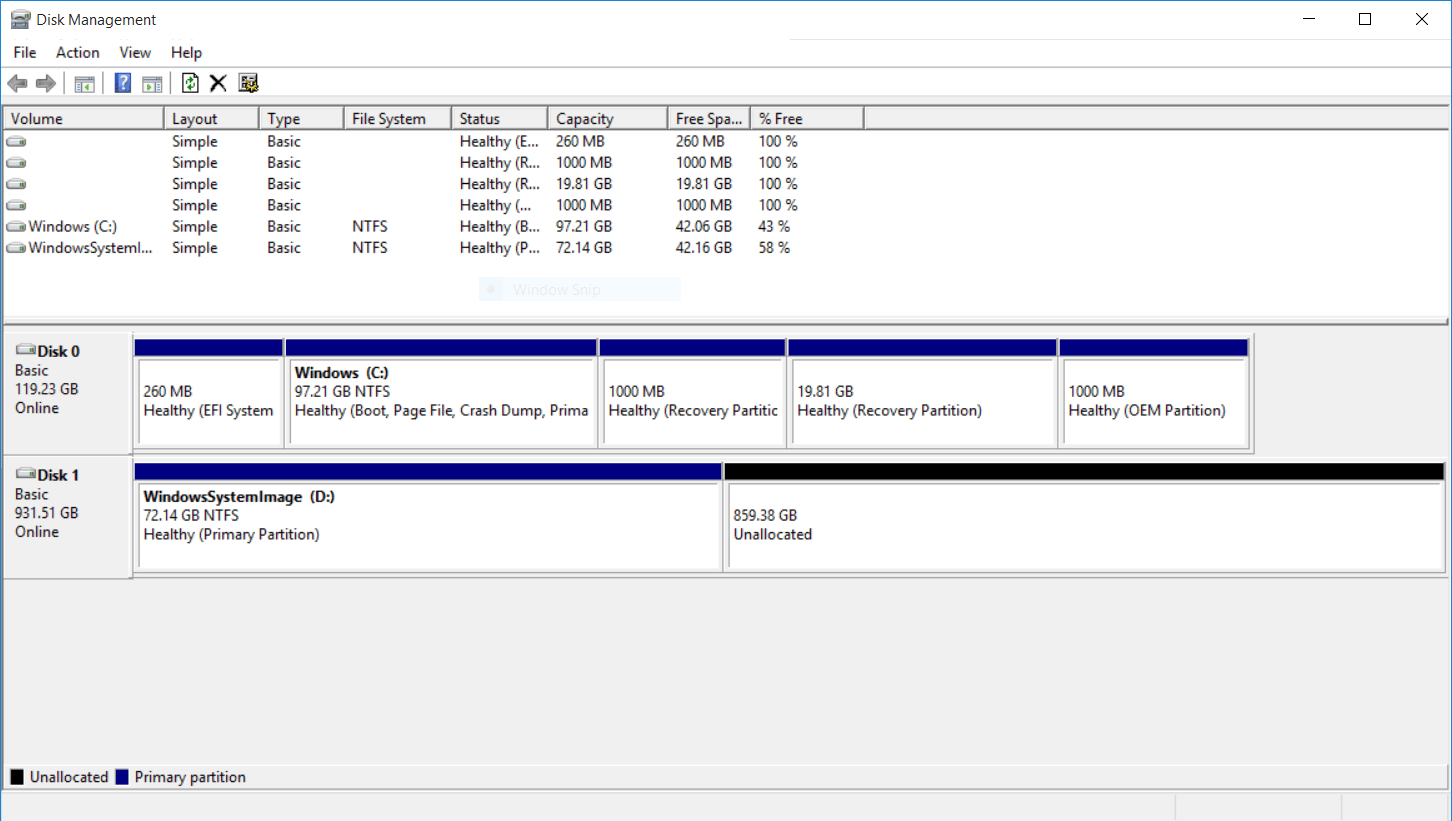This screenshot has width=1452, height=821.
Task: Click the green Refresh toolbar icon
Action: point(190,83)
